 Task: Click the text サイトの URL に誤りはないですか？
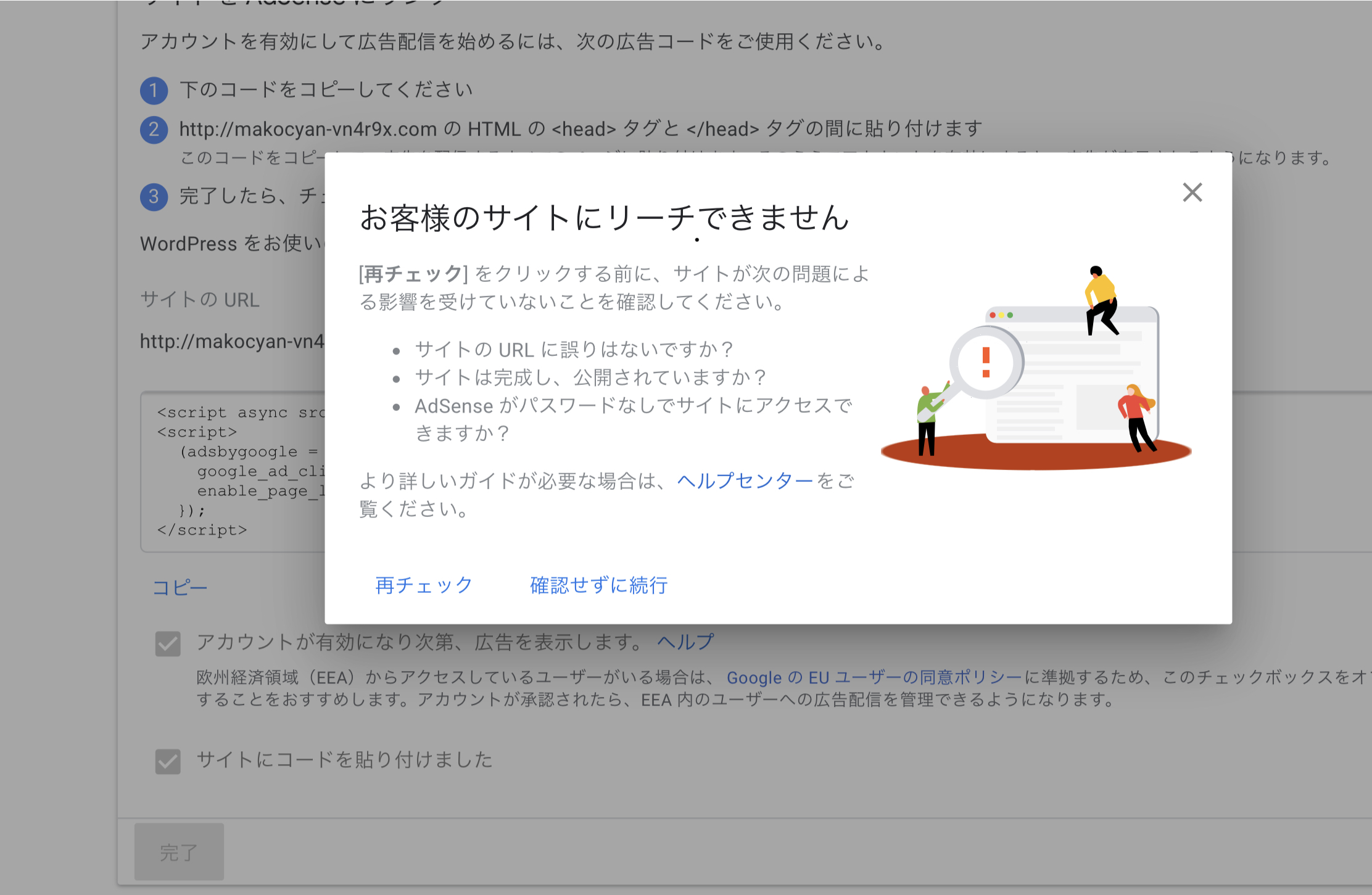tap(575, 350)
